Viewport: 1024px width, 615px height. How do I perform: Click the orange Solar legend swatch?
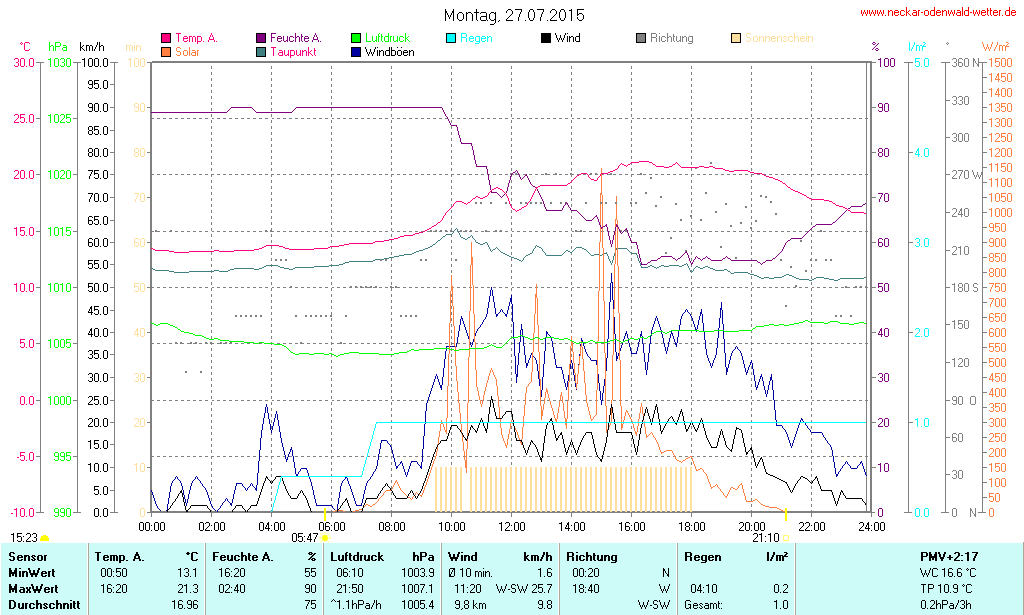point(166,51)
